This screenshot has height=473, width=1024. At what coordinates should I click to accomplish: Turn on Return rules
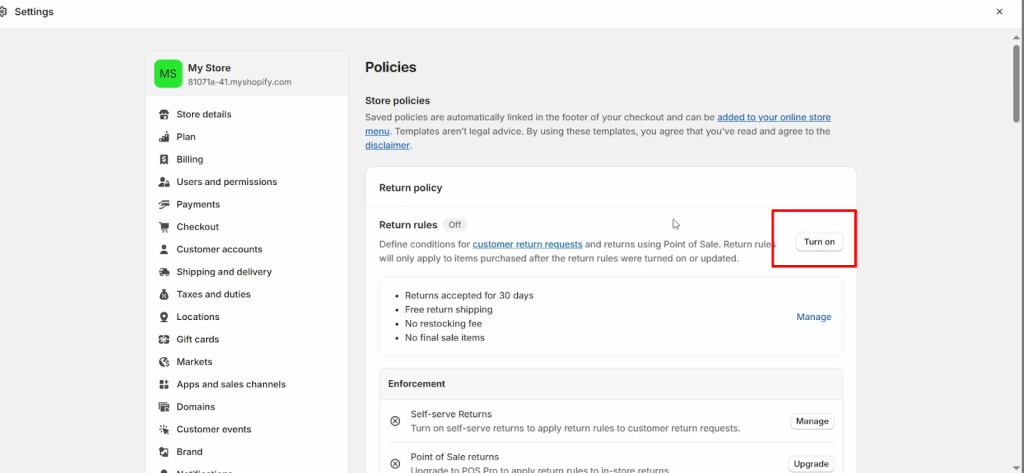click(x=819, y=242)
